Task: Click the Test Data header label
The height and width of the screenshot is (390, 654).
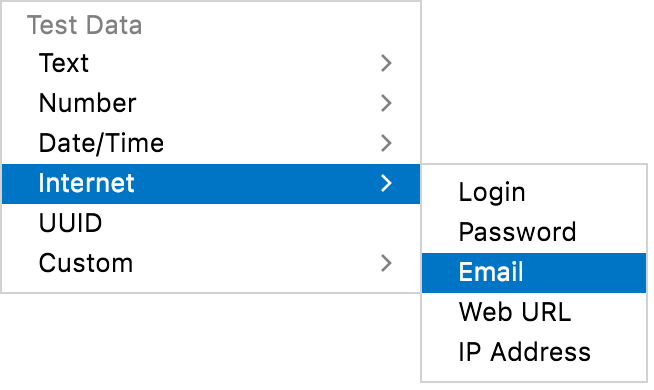Action: 85,25
